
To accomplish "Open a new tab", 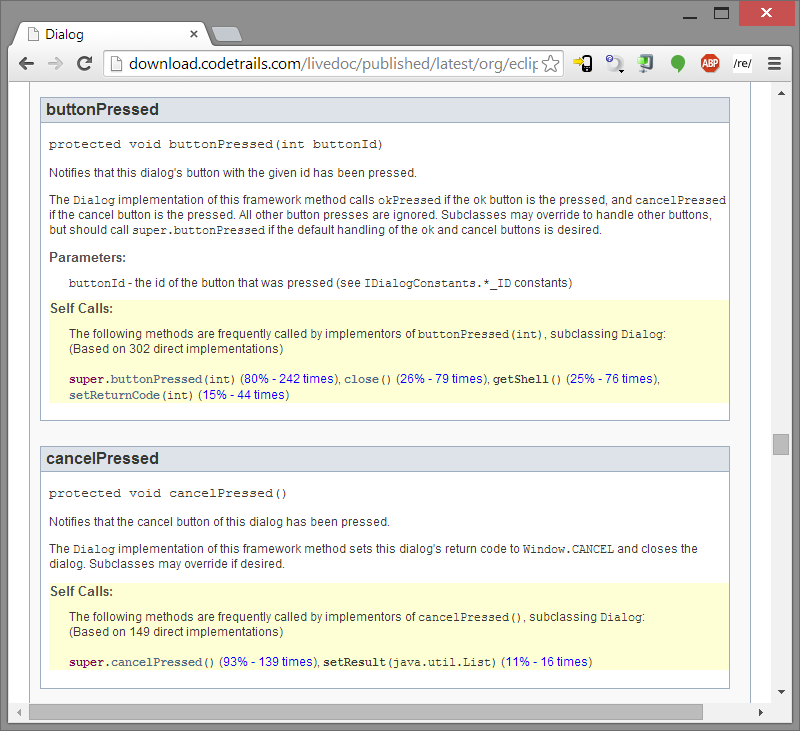I will point(227,34).
